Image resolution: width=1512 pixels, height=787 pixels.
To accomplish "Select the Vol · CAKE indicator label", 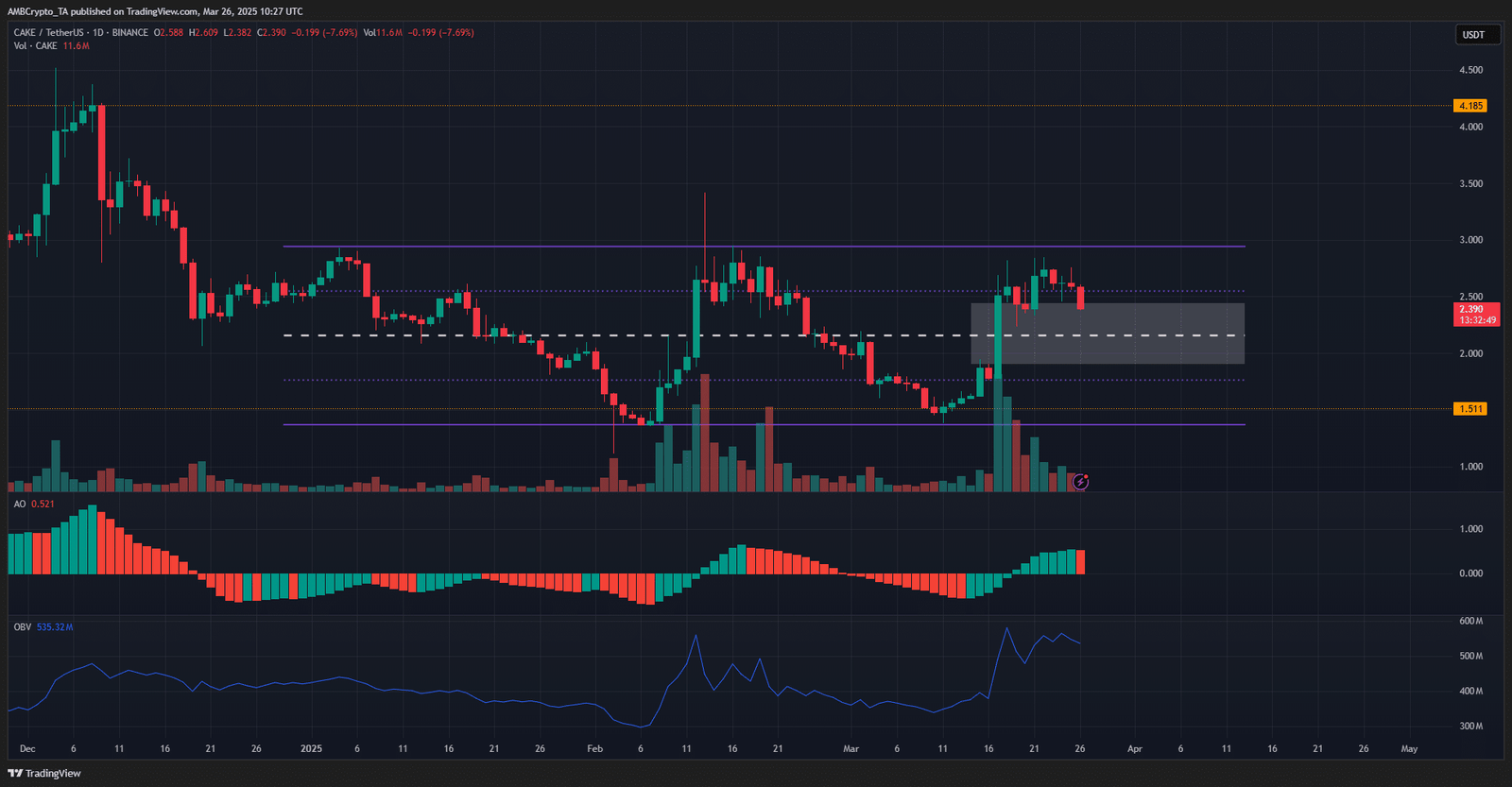I will click(x=35, y=46).
